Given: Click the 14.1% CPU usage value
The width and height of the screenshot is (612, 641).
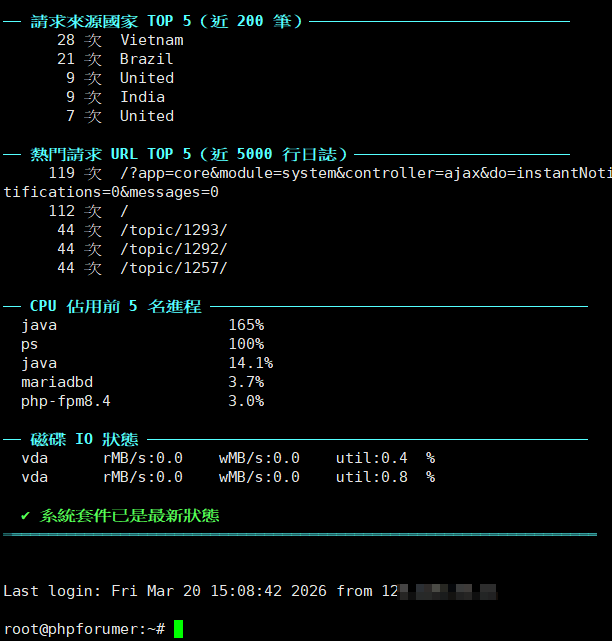Looking at the screenshot, I should (x=250, y=363).
